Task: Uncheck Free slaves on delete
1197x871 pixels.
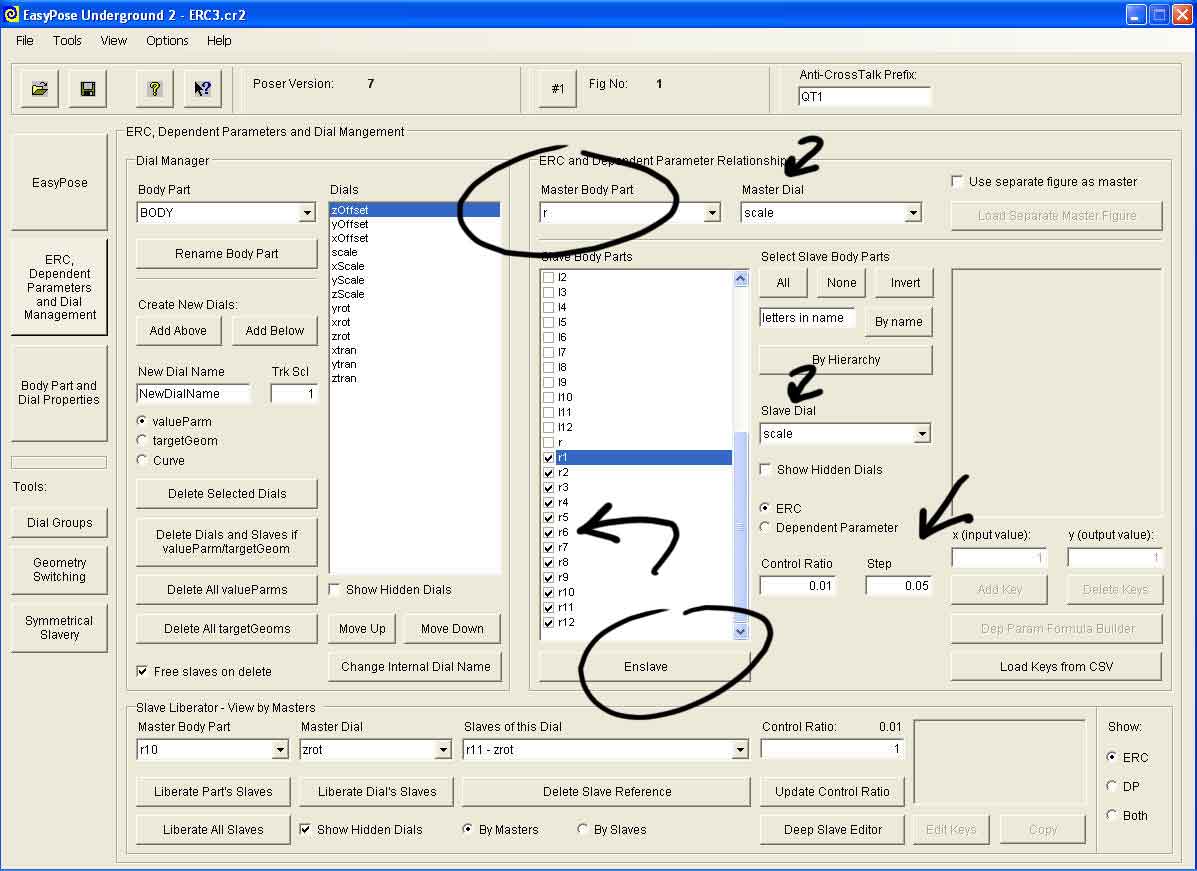Action: point(143,671)
